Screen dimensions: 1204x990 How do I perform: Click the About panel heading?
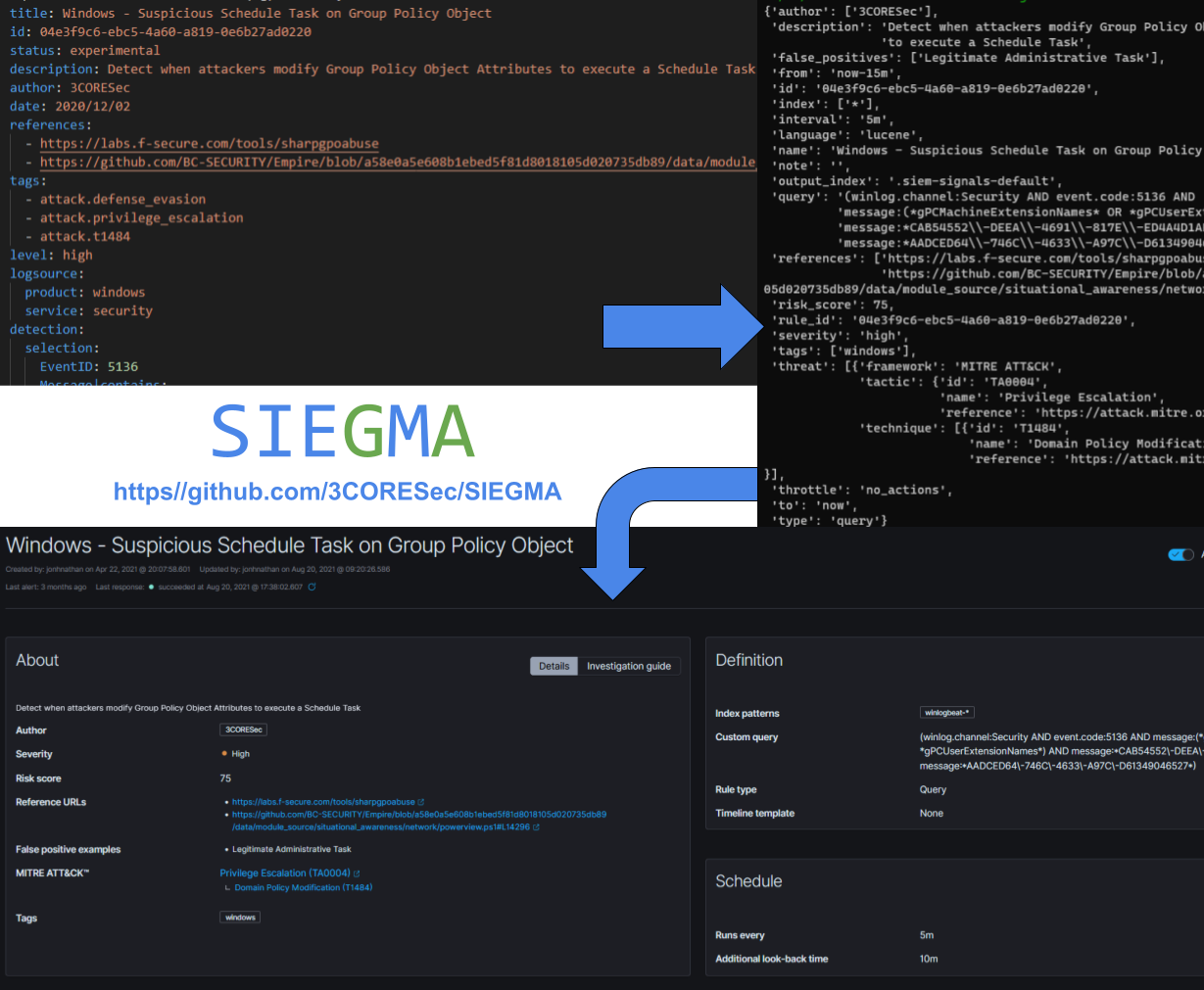click(37, 661)
